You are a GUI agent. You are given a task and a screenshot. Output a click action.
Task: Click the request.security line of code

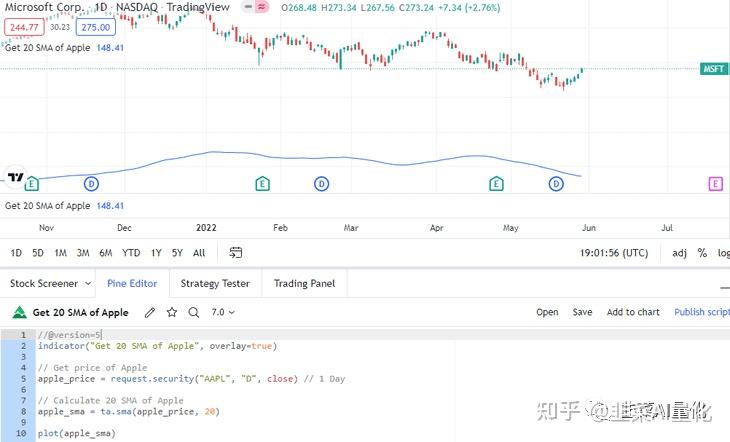click(191, 379)
